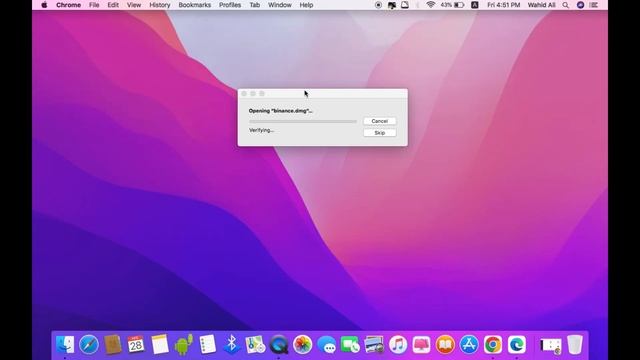Open the Trash

click(x=575, y=344)
